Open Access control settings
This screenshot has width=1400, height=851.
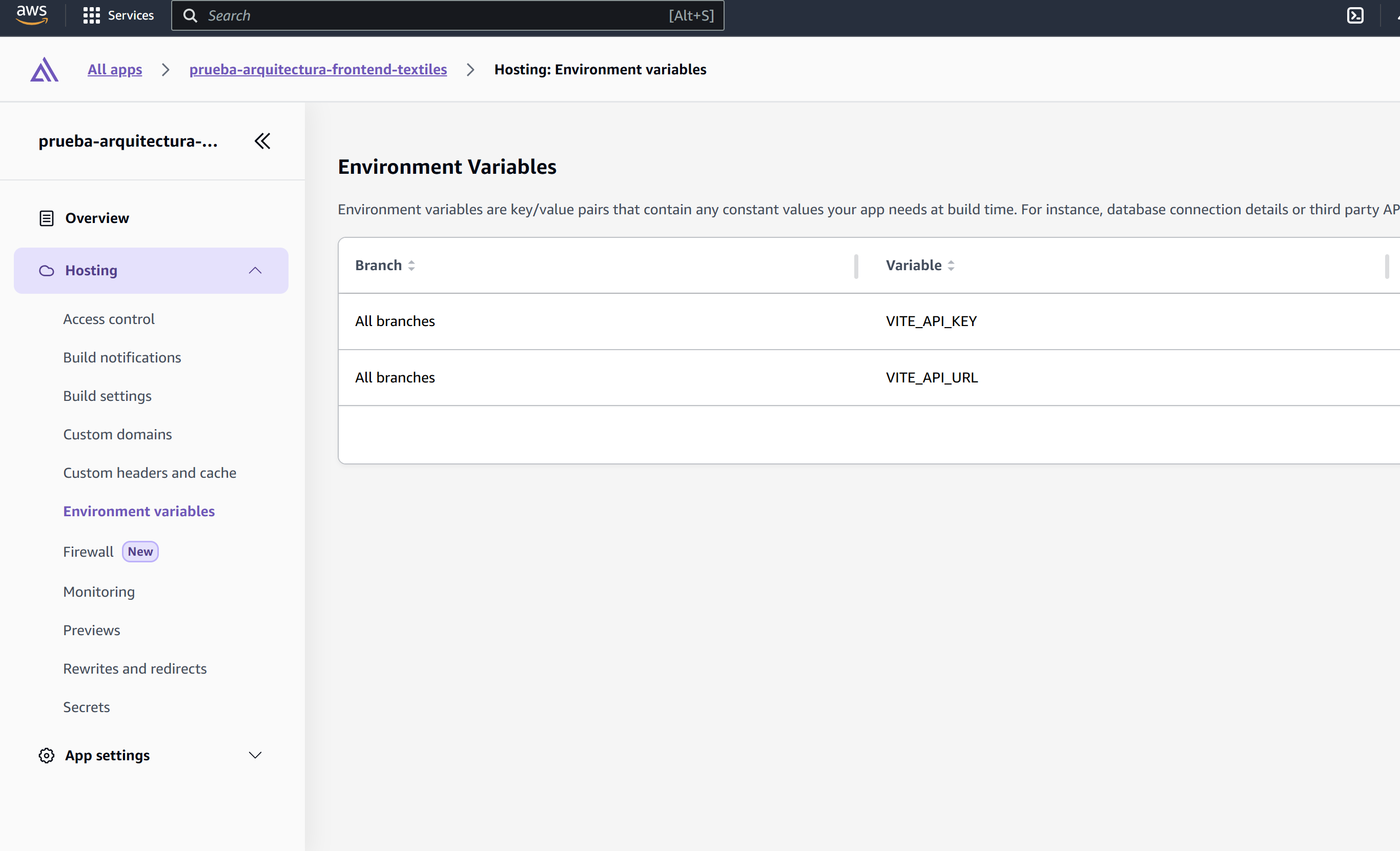[x=109, y=319]
